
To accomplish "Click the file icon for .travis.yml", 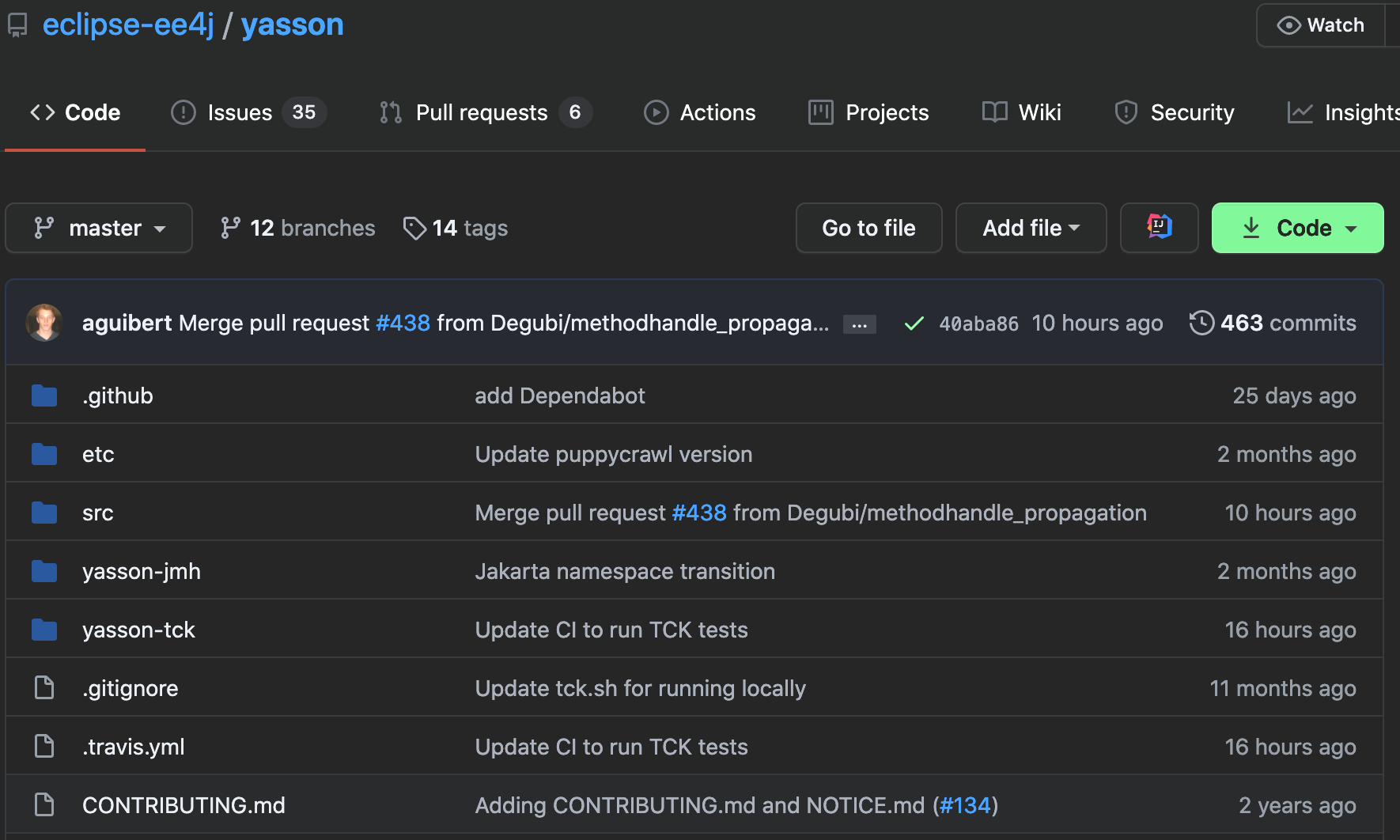I will tap(44, 747).
